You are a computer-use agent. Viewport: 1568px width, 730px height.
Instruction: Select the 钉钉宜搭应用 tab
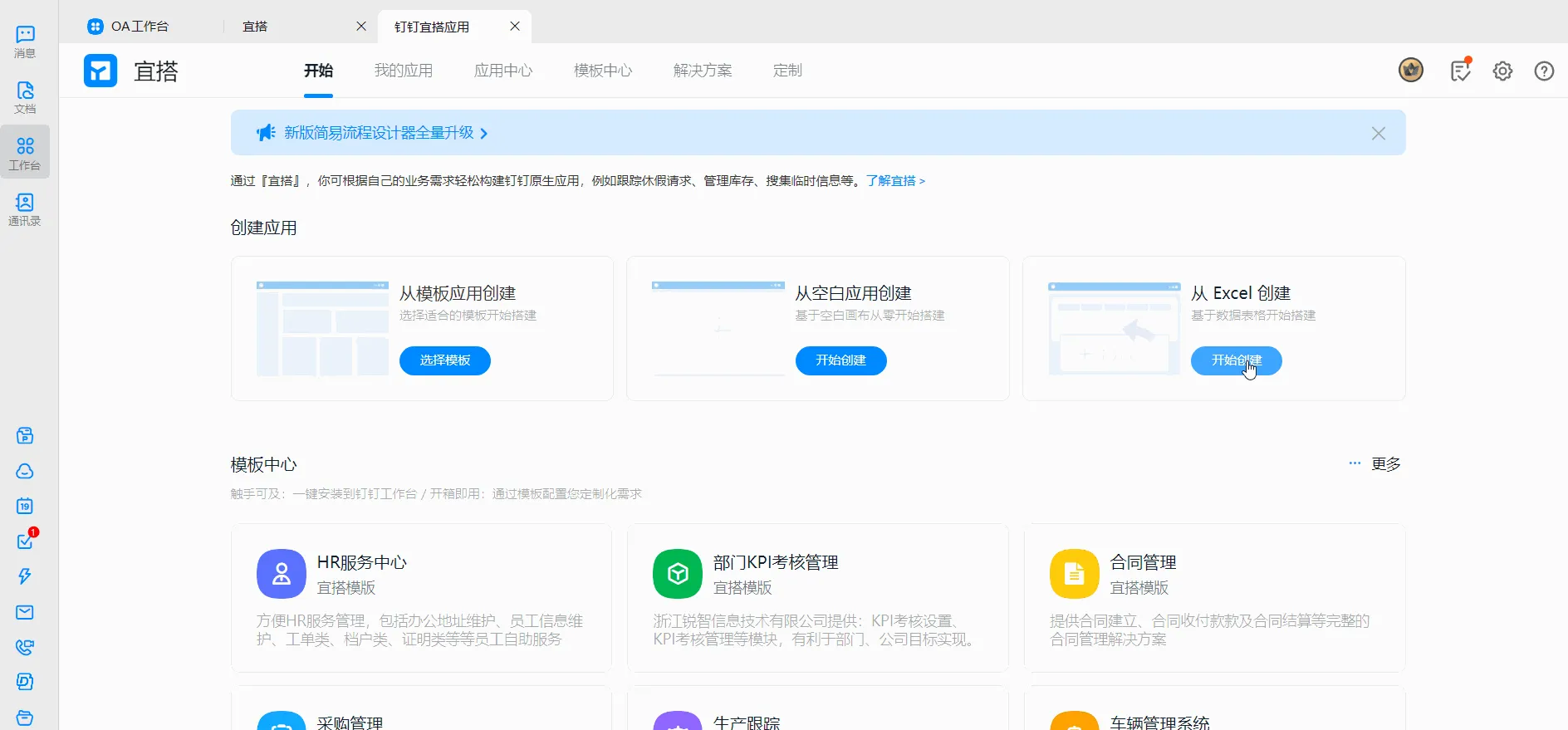pyautogui.click(x=432, y=27)
